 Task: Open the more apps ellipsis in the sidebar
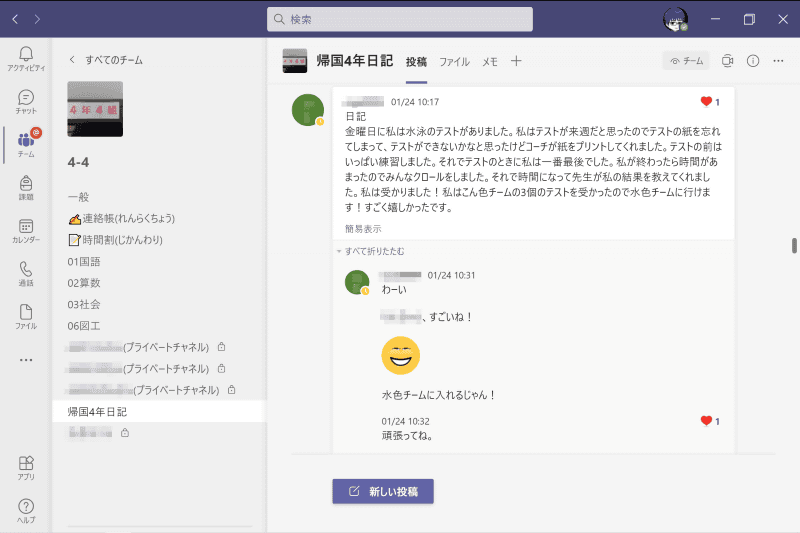26,360
